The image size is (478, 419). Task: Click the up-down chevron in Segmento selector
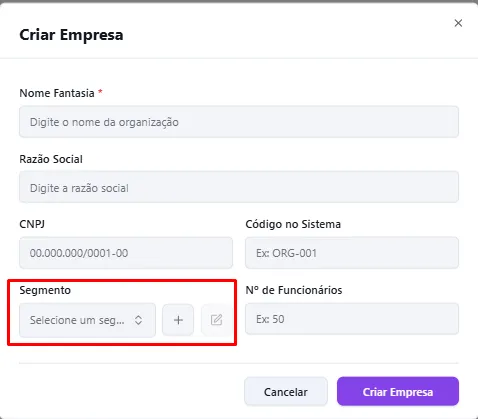click(x=138, y=320)
